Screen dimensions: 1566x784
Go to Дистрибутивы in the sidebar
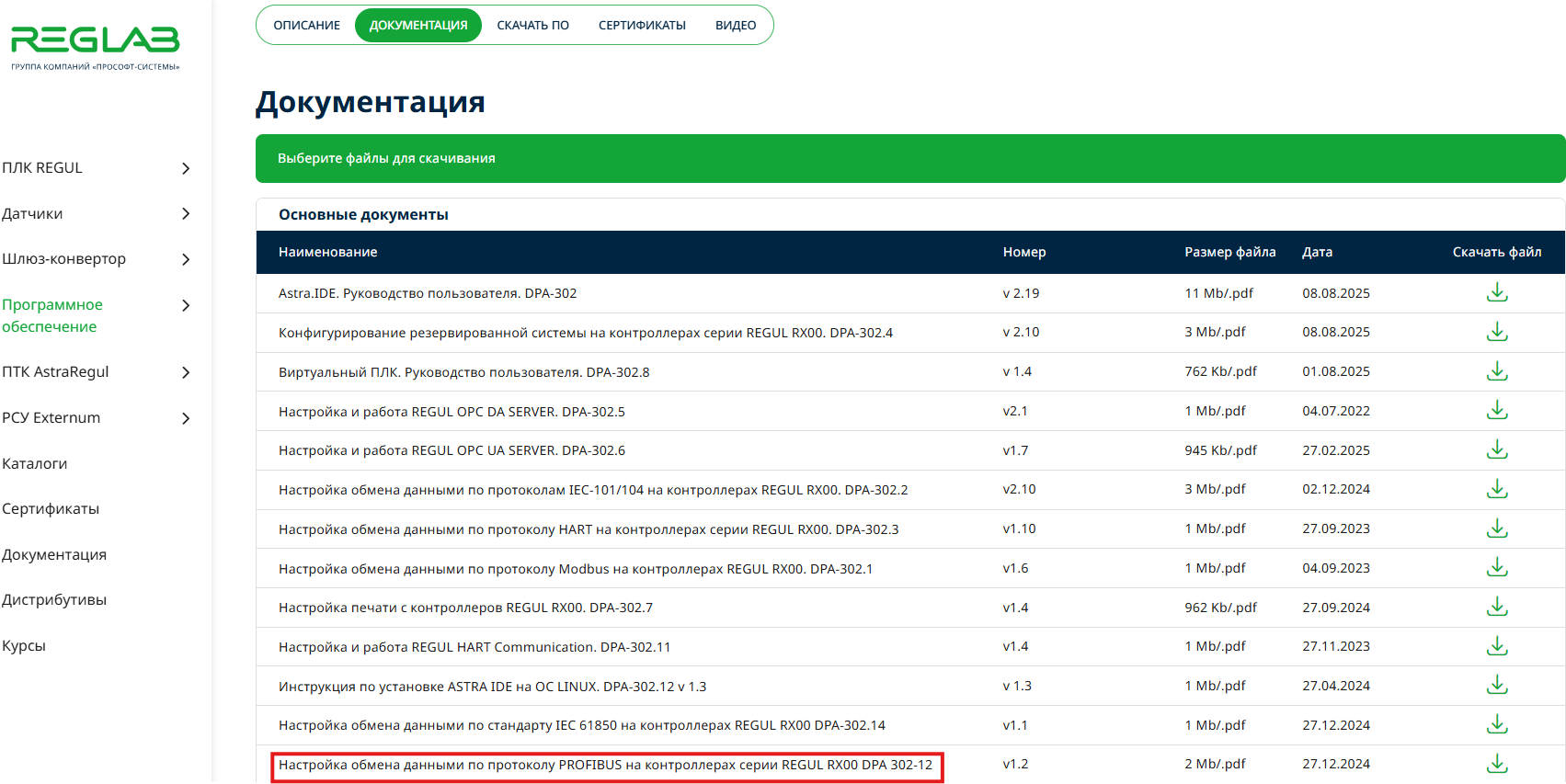pyautogui.click(x=54, y=600)
